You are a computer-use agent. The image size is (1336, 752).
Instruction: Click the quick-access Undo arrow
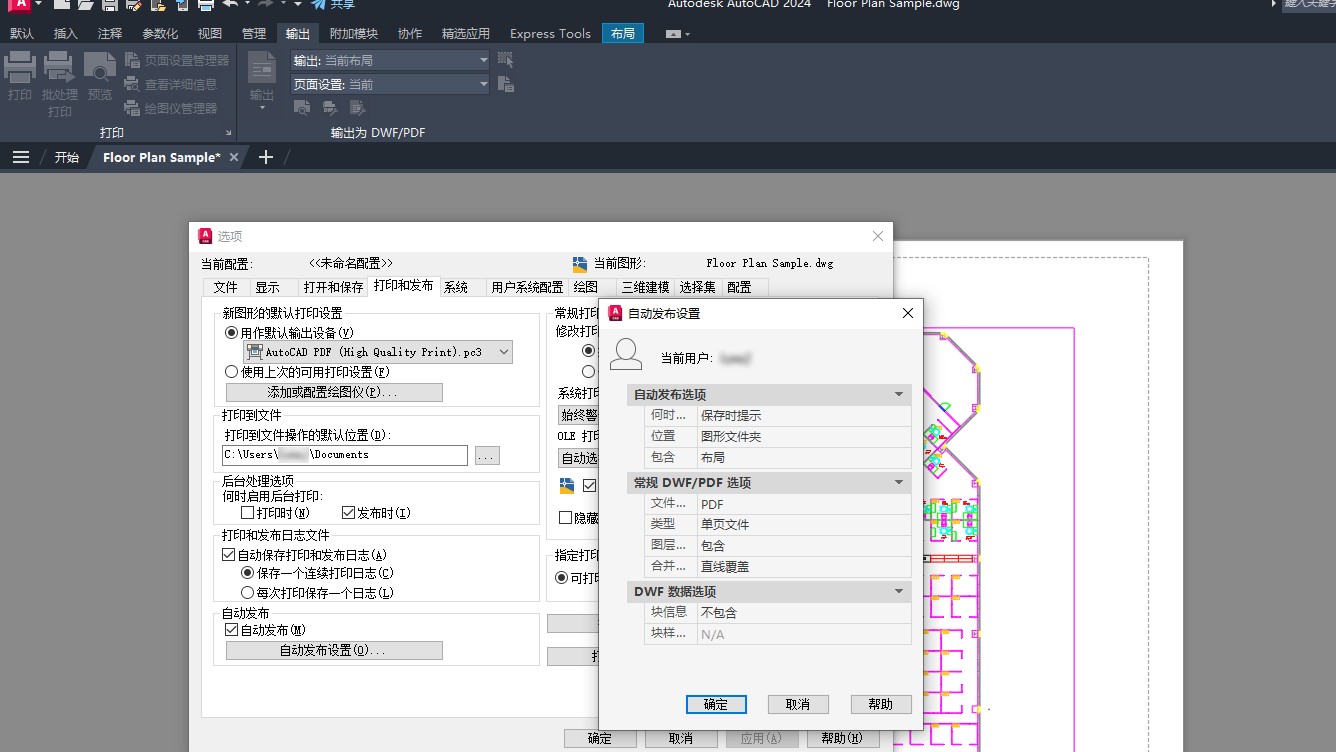(231, 4)
